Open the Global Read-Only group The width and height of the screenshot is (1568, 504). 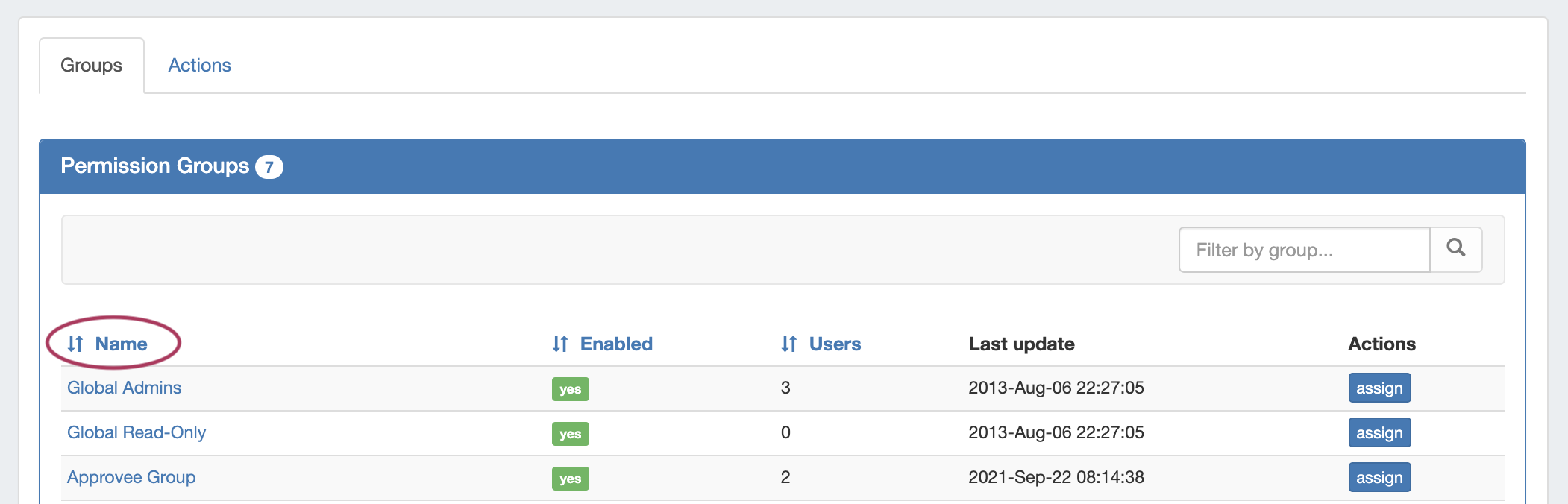(137, 432)
